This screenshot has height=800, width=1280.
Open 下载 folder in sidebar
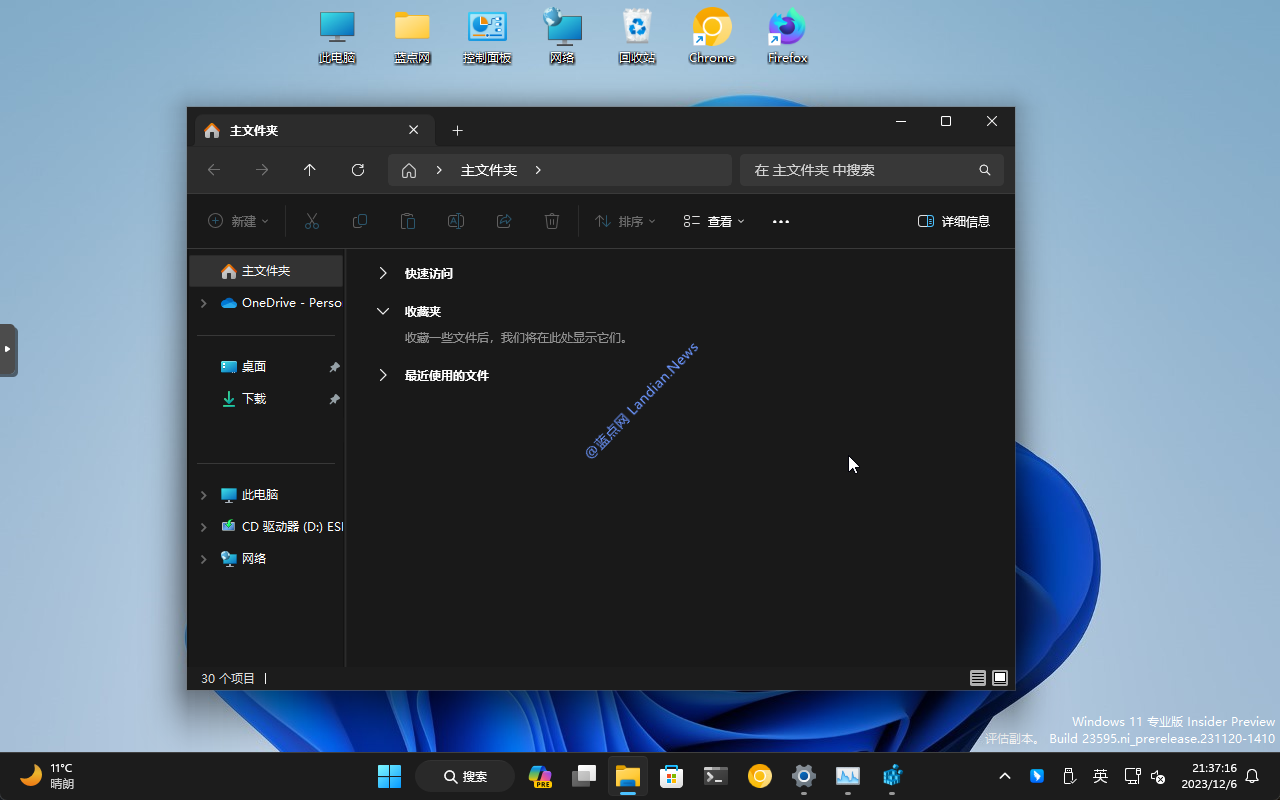point(254,398)
